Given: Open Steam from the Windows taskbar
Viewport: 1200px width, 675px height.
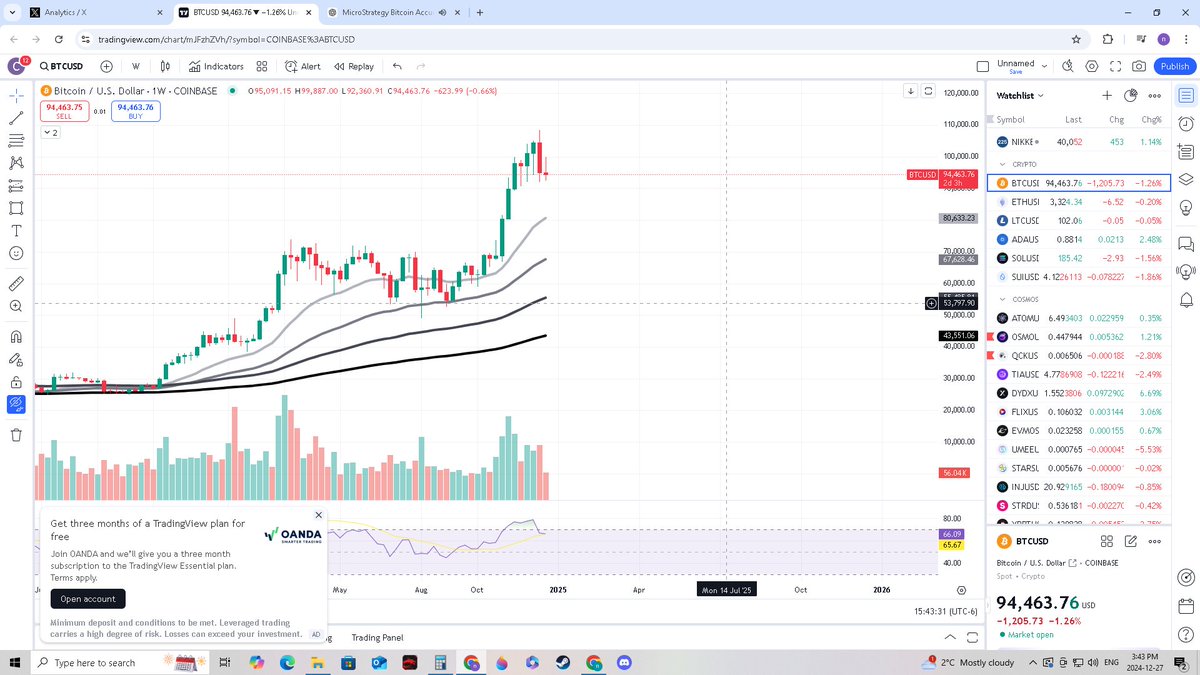Looking at the screenshot, I should point(561,662).
